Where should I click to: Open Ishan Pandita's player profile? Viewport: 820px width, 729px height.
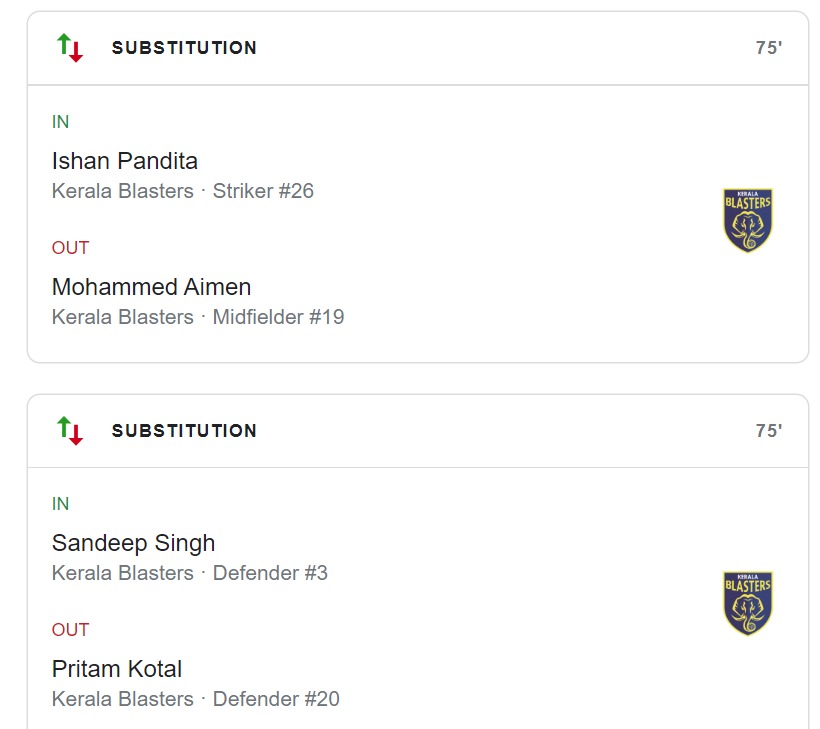tap(125, 161)
